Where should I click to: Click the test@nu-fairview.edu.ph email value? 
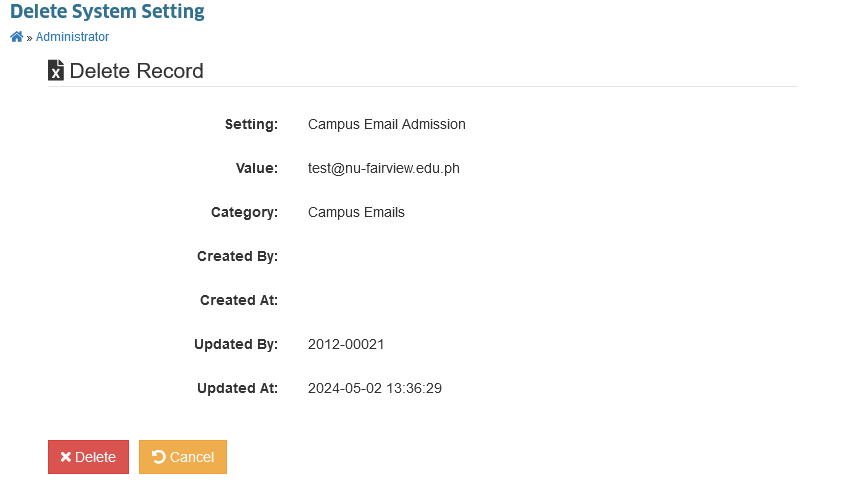click(x=384, y=168)
